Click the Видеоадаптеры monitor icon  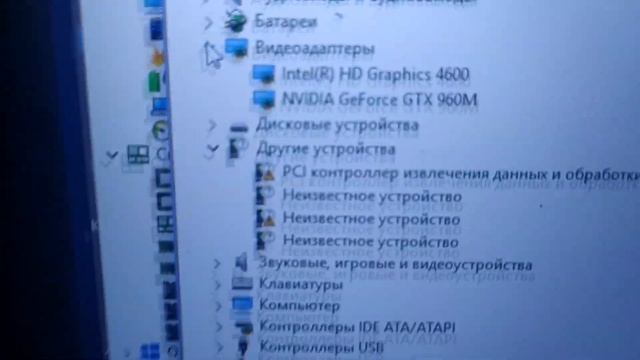tap(236, 48)
